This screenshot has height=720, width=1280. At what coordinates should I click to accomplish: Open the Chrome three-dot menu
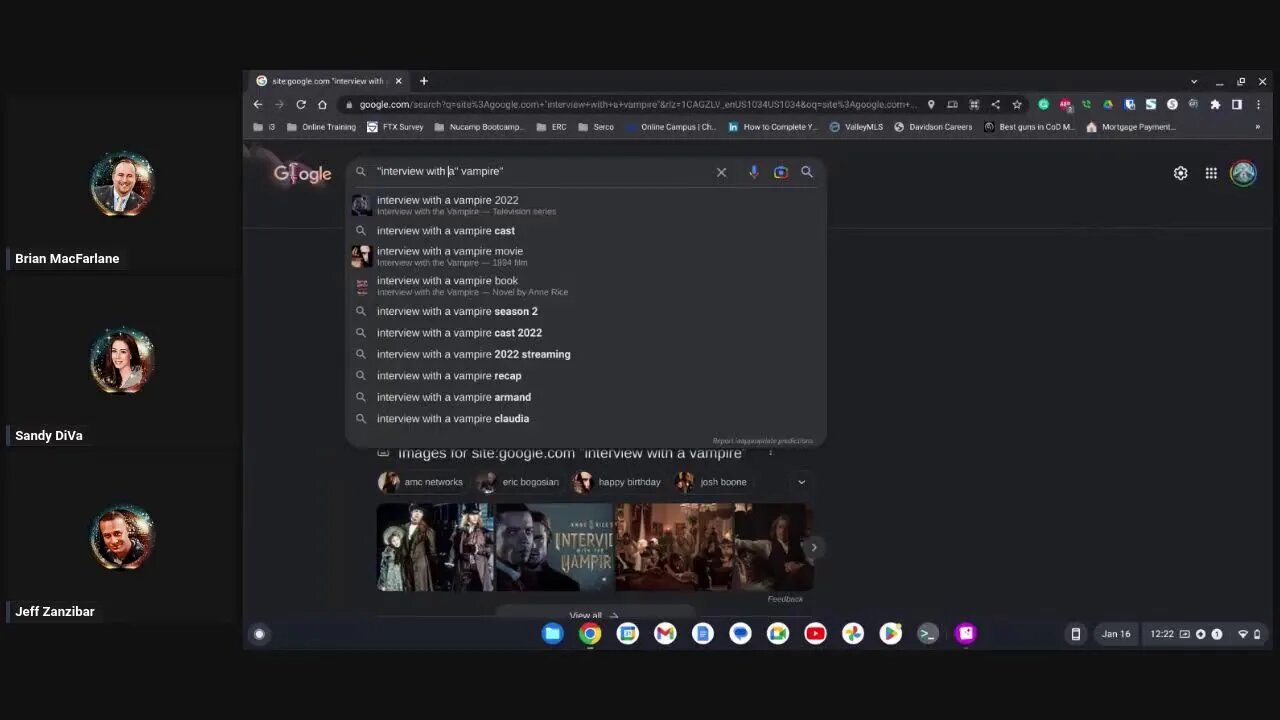[1258, 104]
